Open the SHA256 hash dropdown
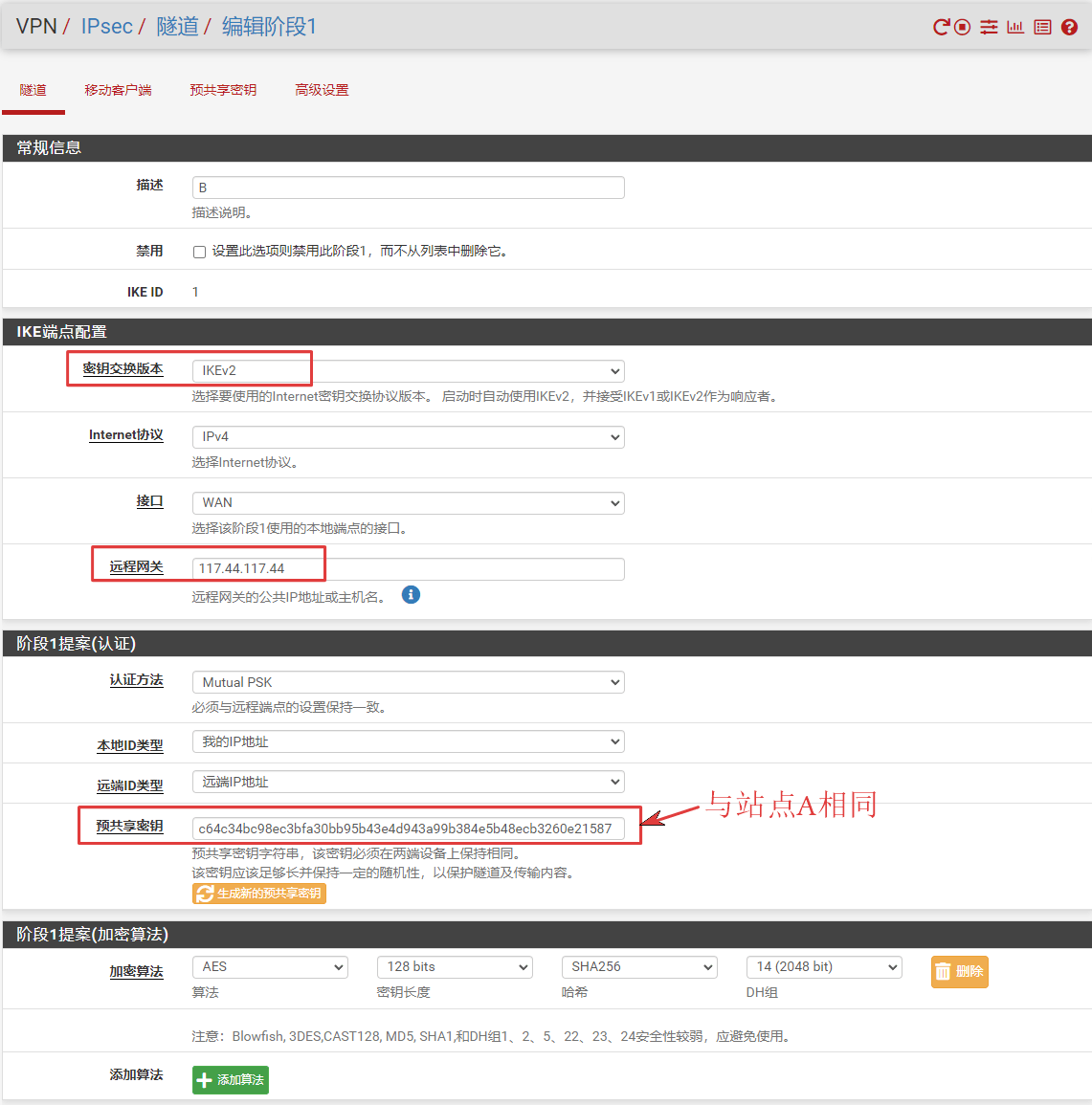The height and width of the screenshot is (1105, 1092). [638, 967]
